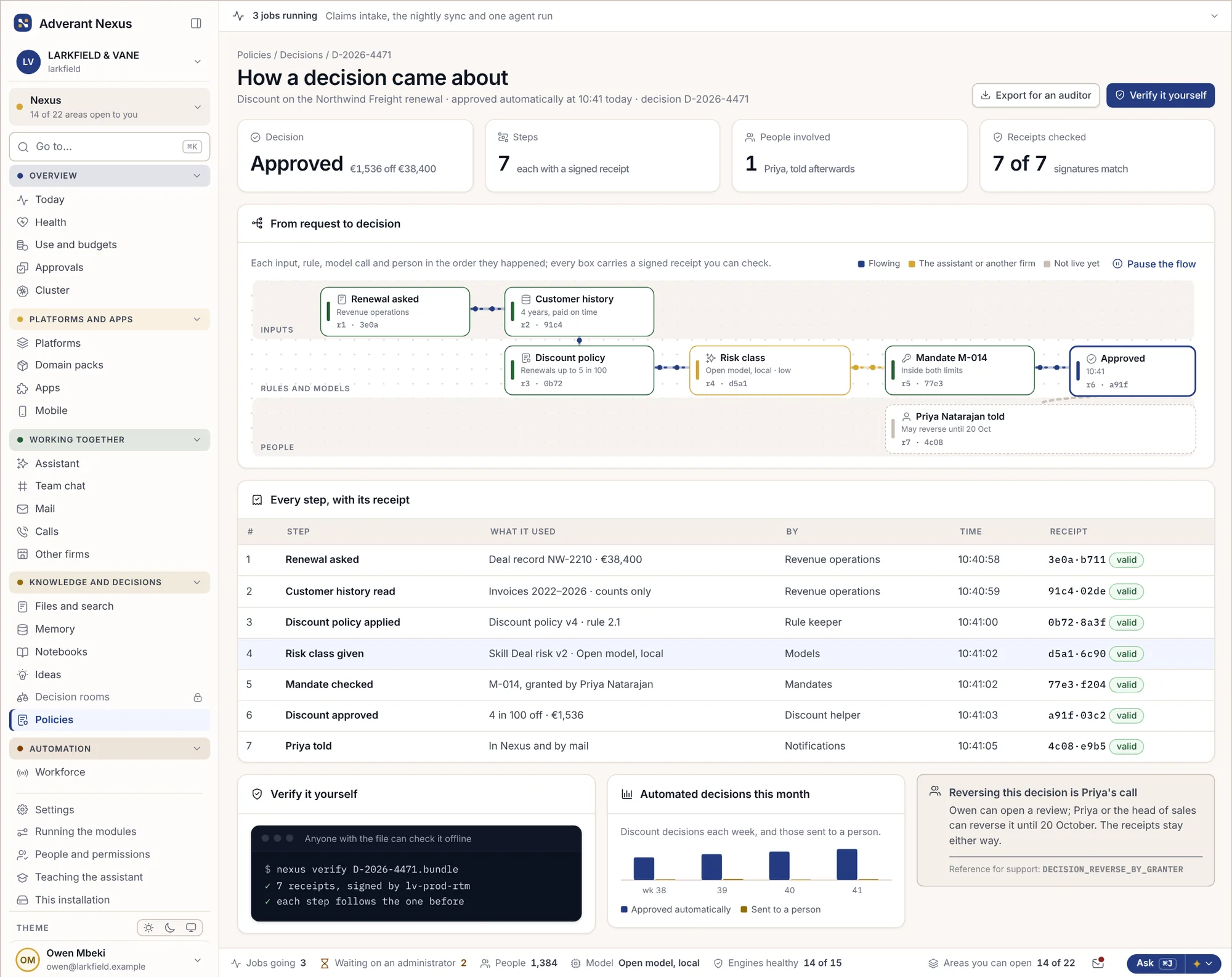This screenshot has height=977, width=1232.
Task: Click Export for an auditor button
Action: (x=1035, y=95)
